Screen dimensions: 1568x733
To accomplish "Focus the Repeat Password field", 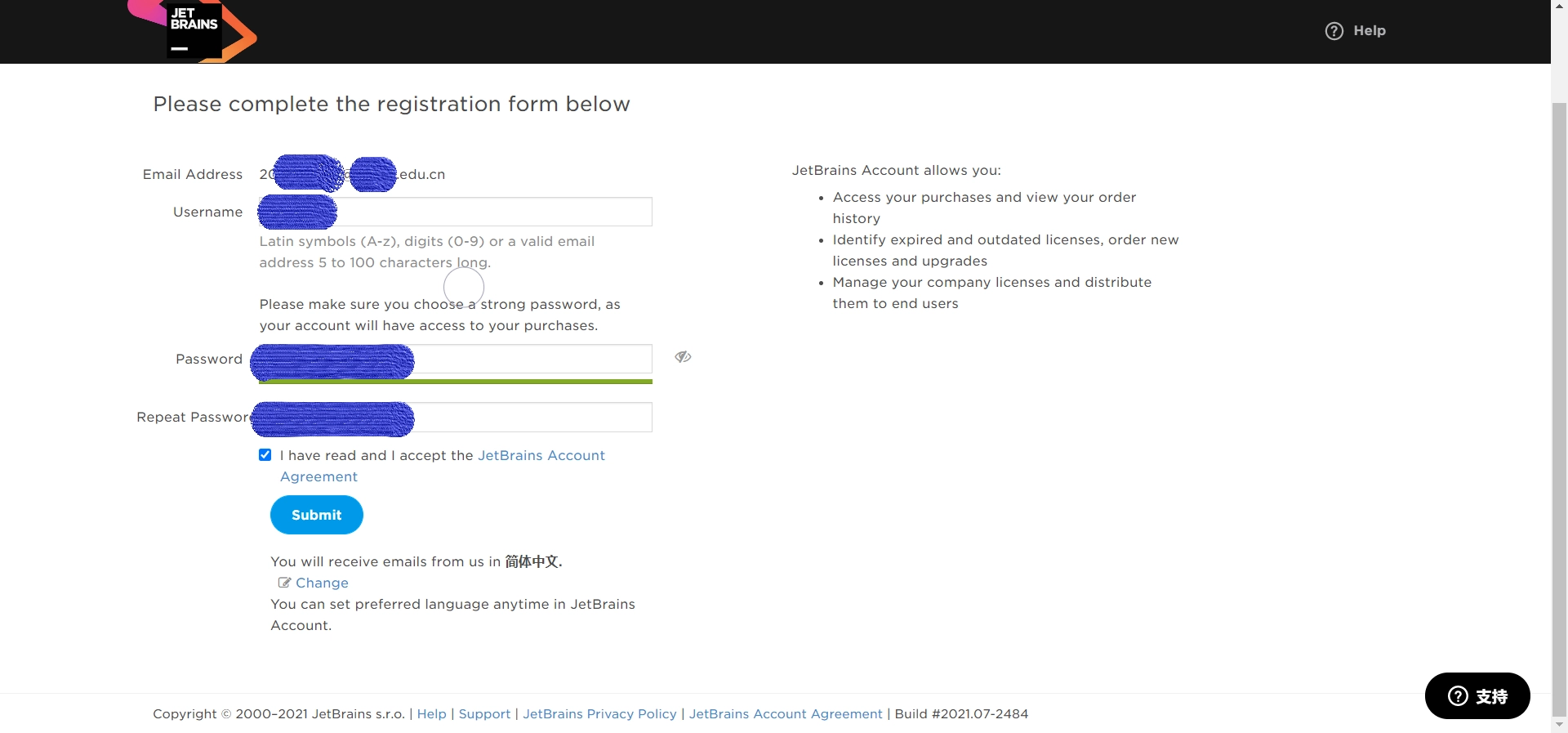I will point(531,417).
